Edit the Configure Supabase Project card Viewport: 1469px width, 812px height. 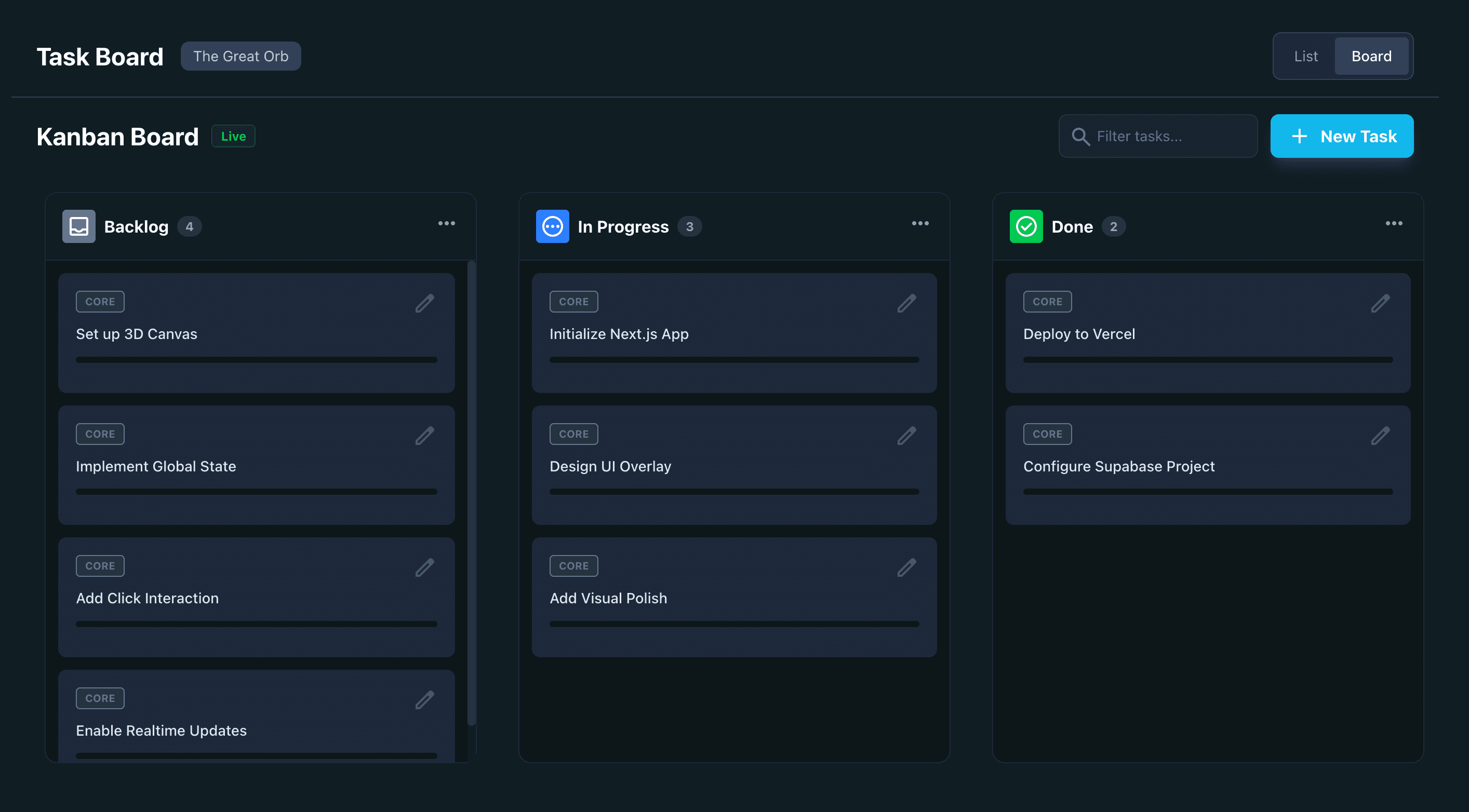pos(1380,436)
